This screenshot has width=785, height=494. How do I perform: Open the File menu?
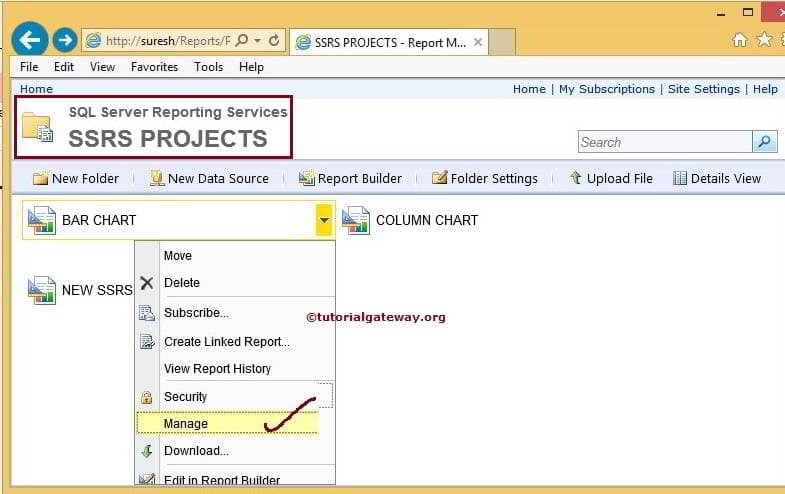pos(29,67)
